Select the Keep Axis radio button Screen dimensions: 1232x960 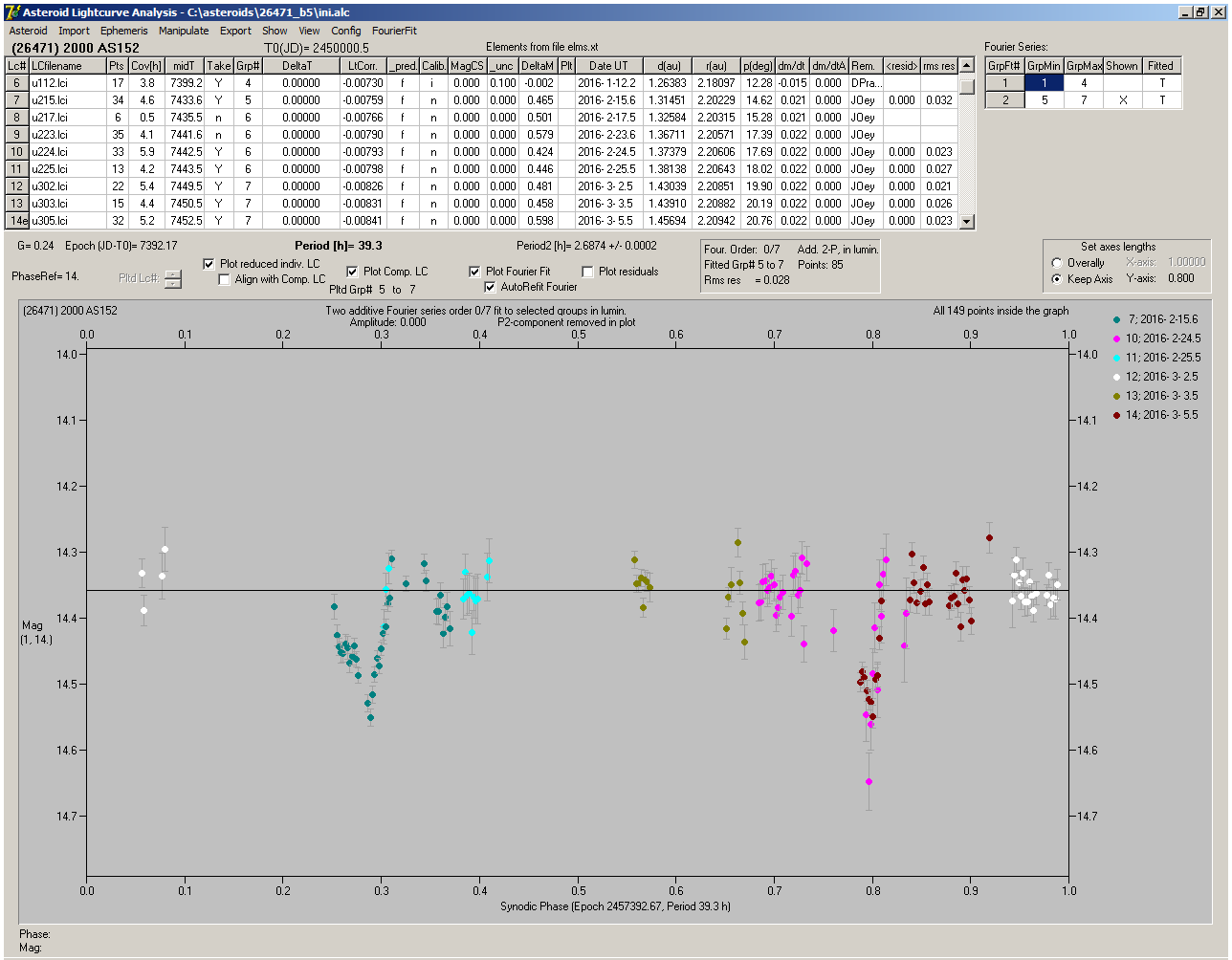pyautogui.click(x=1057, y=279)
